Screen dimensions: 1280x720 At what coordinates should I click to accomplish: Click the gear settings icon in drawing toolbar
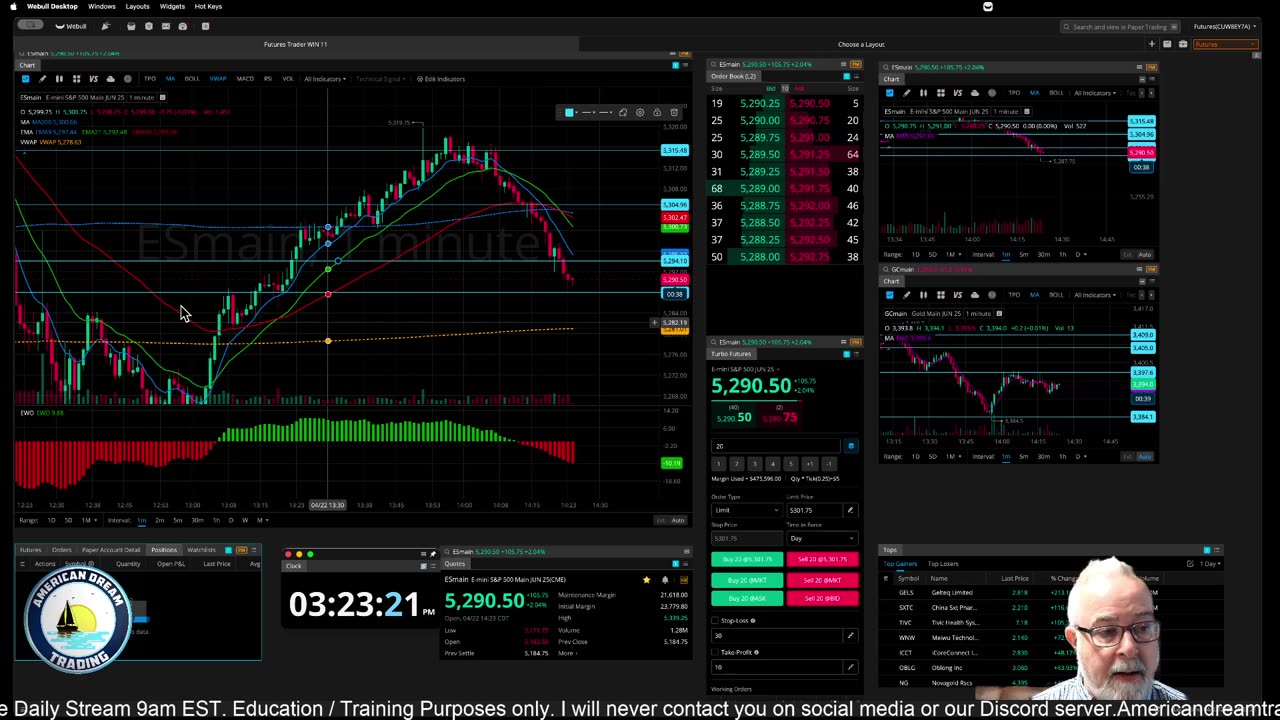(640, 112)
